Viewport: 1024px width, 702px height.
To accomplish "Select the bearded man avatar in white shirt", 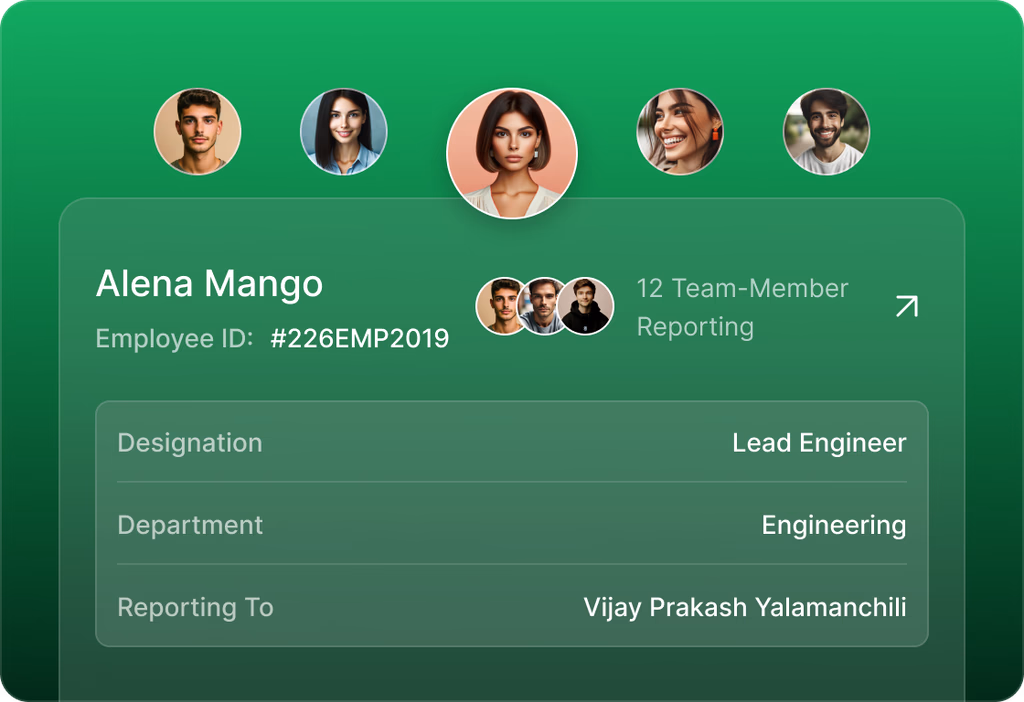I will pos(826,131).
